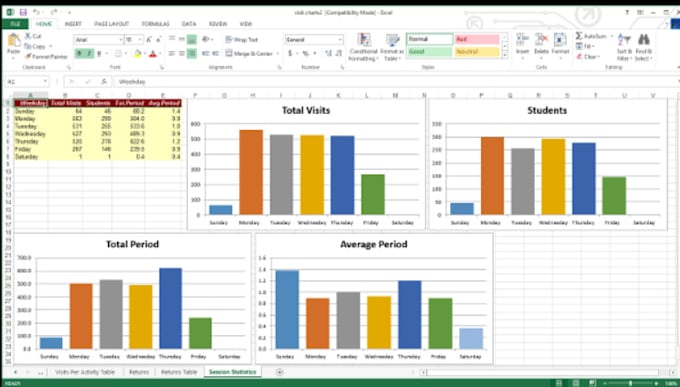The height and width of the screenshot is (387, 680).
Task: Apply the Accounting dollar number format
Action: coord(290,54)
